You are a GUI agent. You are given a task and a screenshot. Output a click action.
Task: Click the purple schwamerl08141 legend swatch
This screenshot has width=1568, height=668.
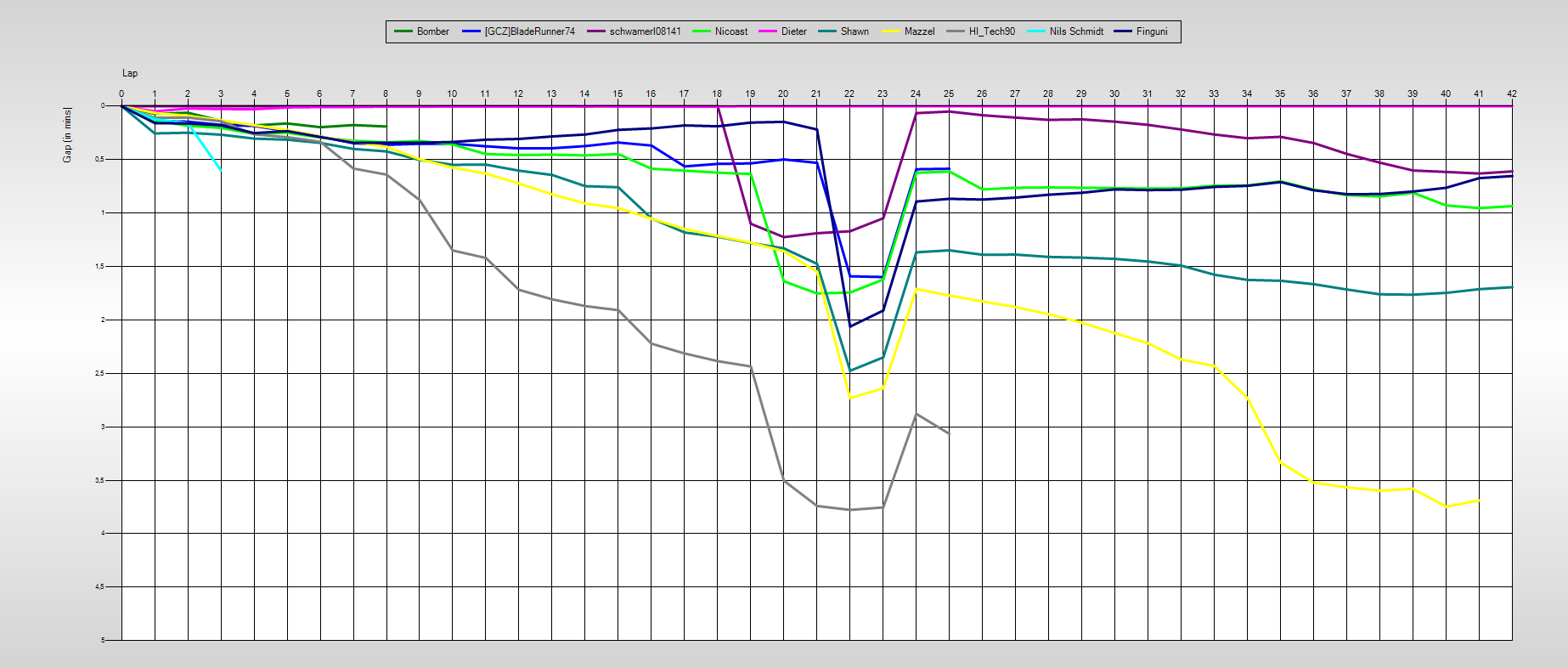tap(595, 31)
